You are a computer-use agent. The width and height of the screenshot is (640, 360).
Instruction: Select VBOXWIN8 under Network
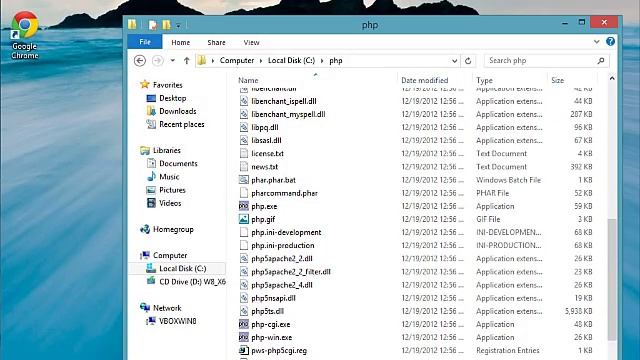178,321
